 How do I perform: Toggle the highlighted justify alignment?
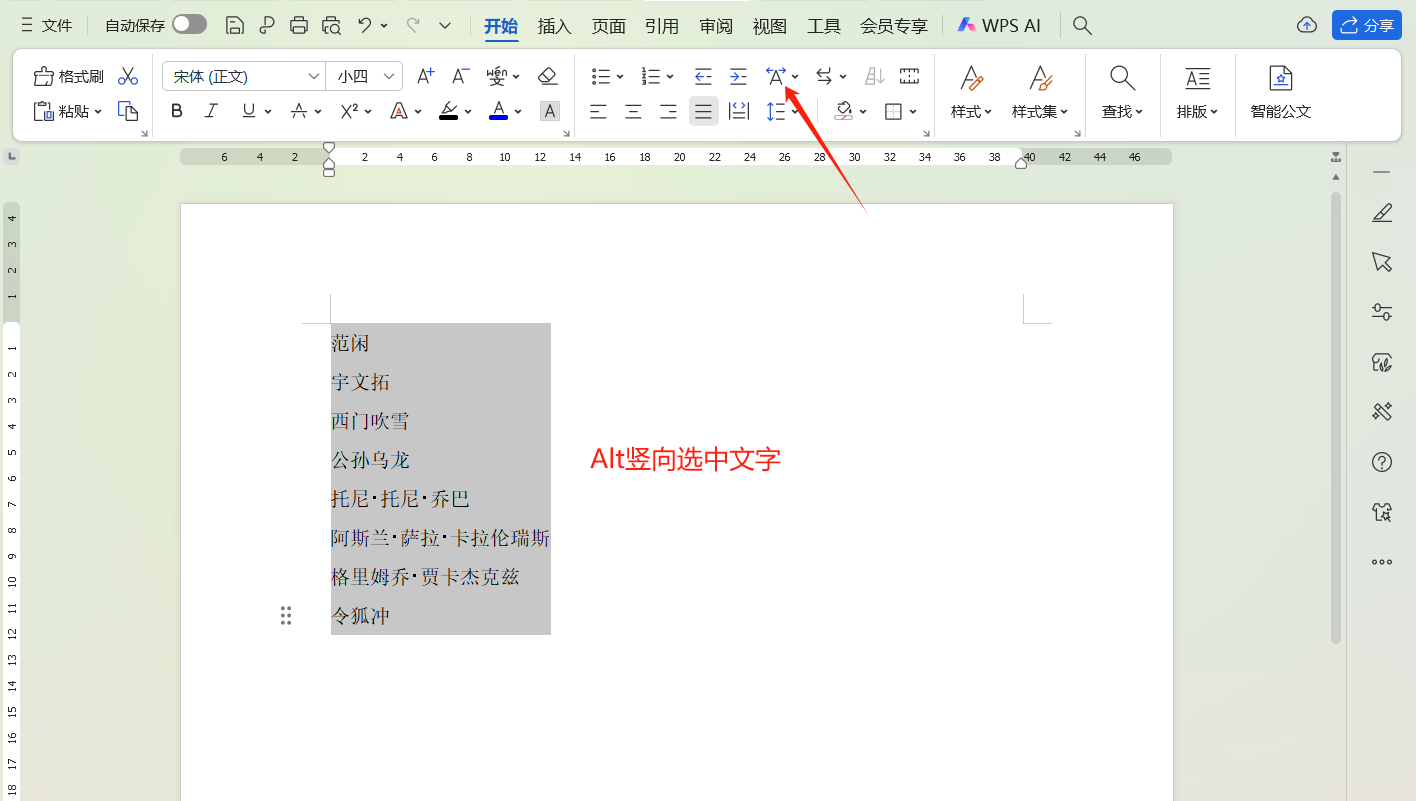pyautogui.click(x=703, y=111)
